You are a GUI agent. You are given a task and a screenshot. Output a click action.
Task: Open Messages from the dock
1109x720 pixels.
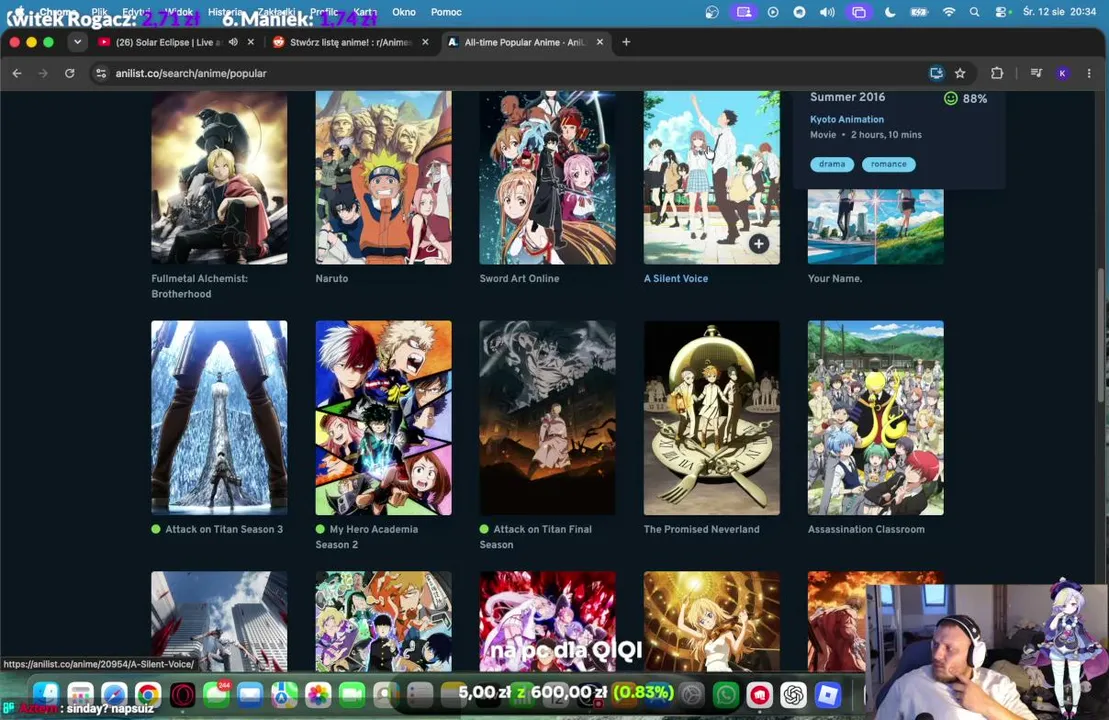[216, 695]
